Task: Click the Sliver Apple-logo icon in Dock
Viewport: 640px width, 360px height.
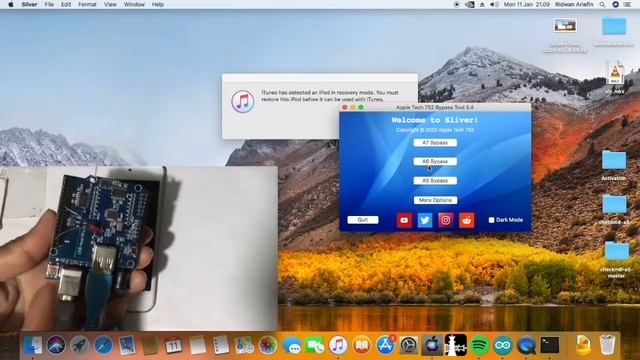Action: pos(432,345)
